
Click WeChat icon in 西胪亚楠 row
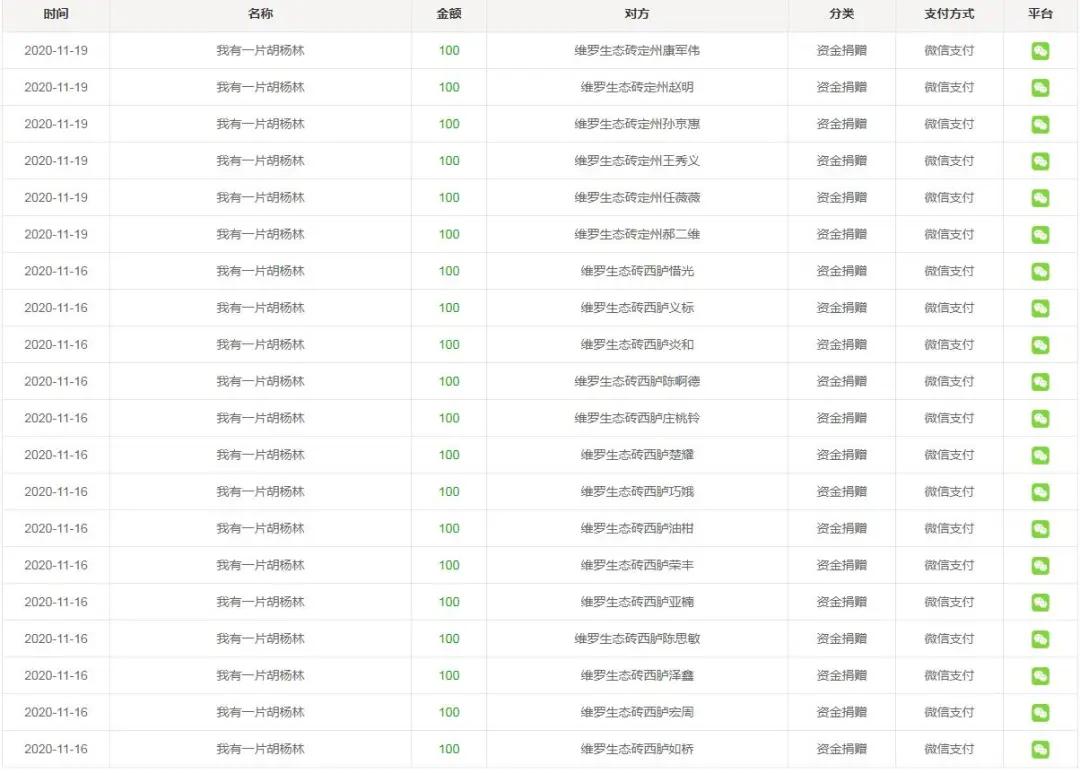(1040, 602)
